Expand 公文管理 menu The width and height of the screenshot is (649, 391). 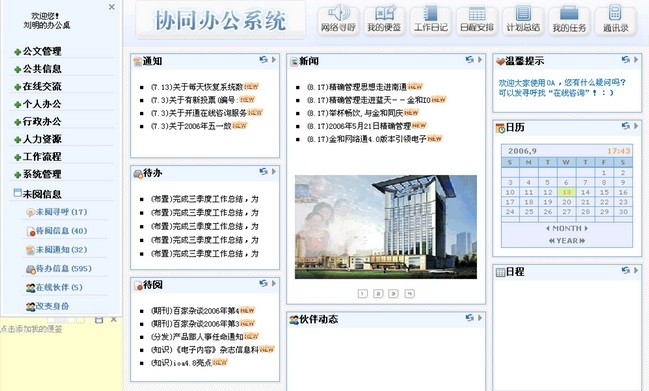pos(38,51)
